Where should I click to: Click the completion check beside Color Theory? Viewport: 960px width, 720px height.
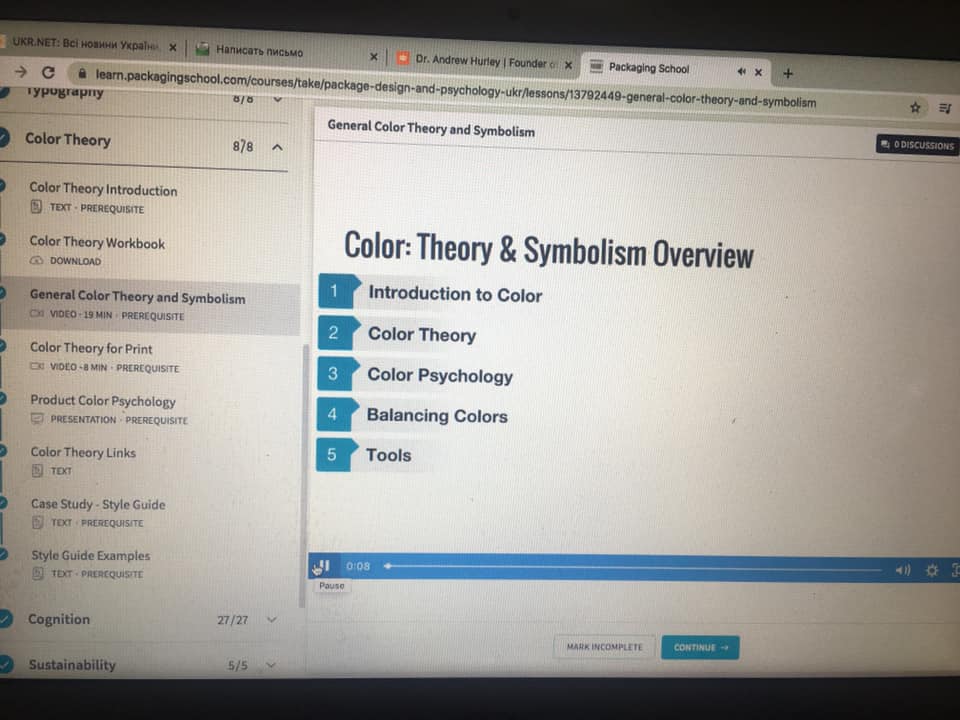(x=4, y=137)
